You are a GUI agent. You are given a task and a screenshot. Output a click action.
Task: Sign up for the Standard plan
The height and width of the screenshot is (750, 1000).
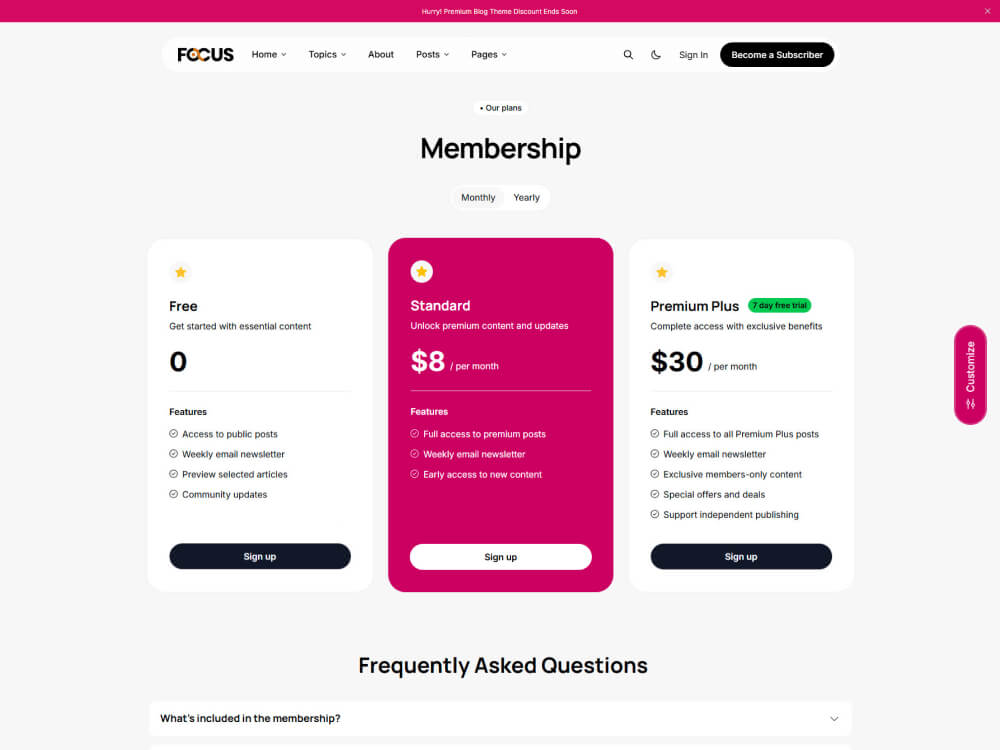(500, 556)
